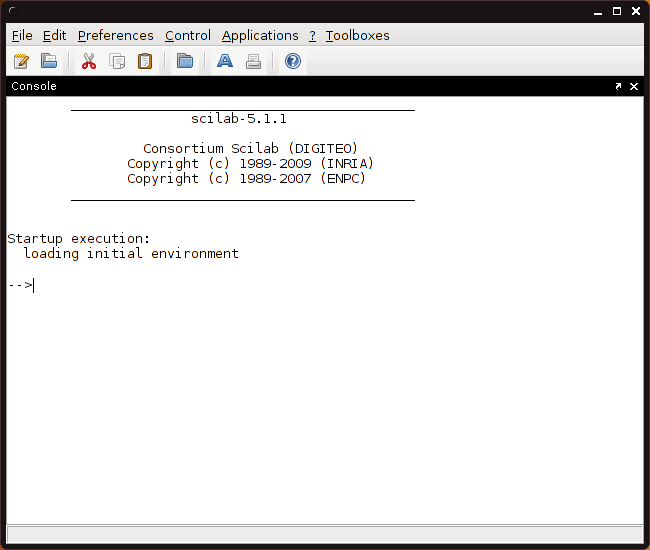Open the ? help menu
650x550 pixels.
pyautogui.click(x=313, y=36)
